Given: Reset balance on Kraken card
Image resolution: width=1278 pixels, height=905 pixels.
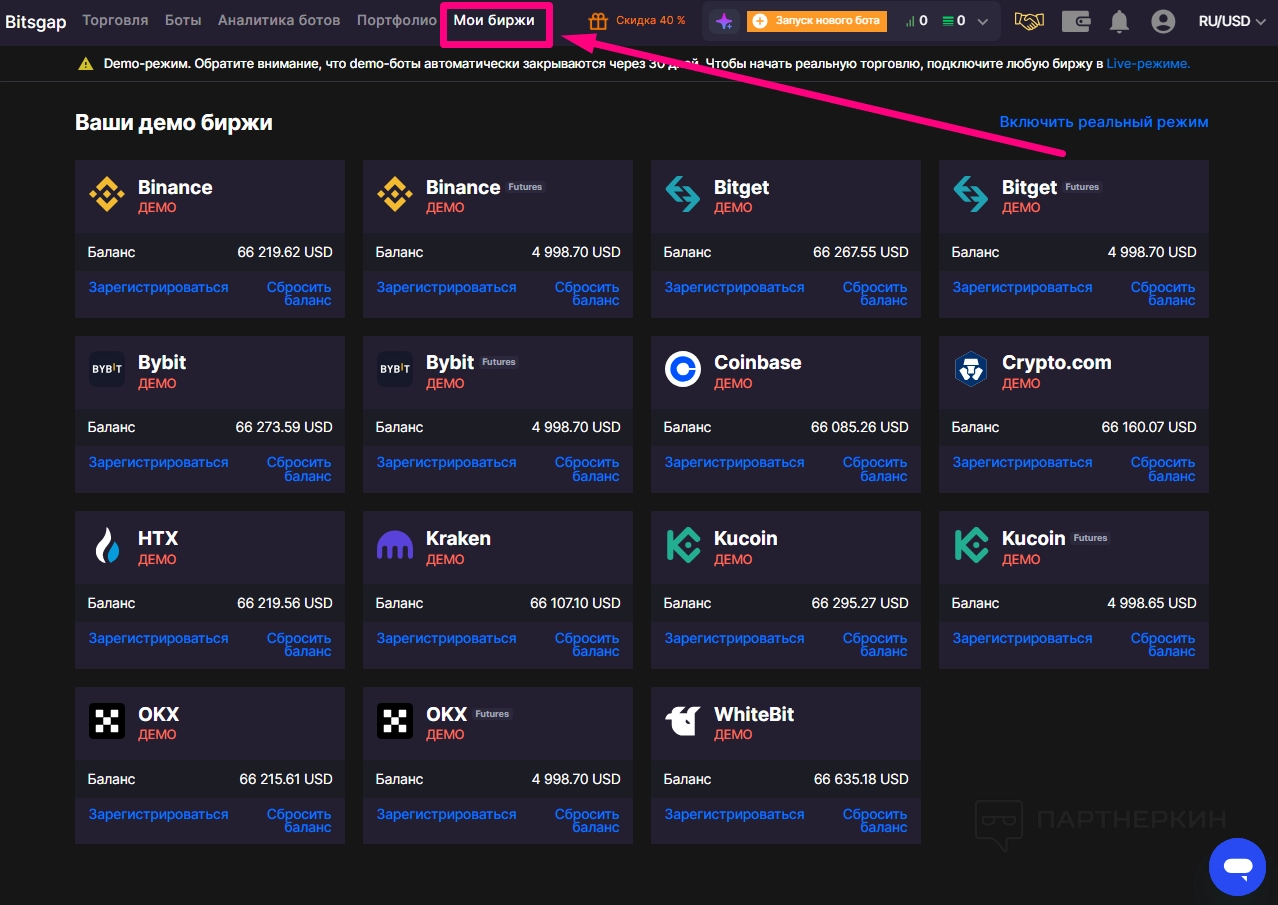Looking at the screenshot, I should coord(587,644).
